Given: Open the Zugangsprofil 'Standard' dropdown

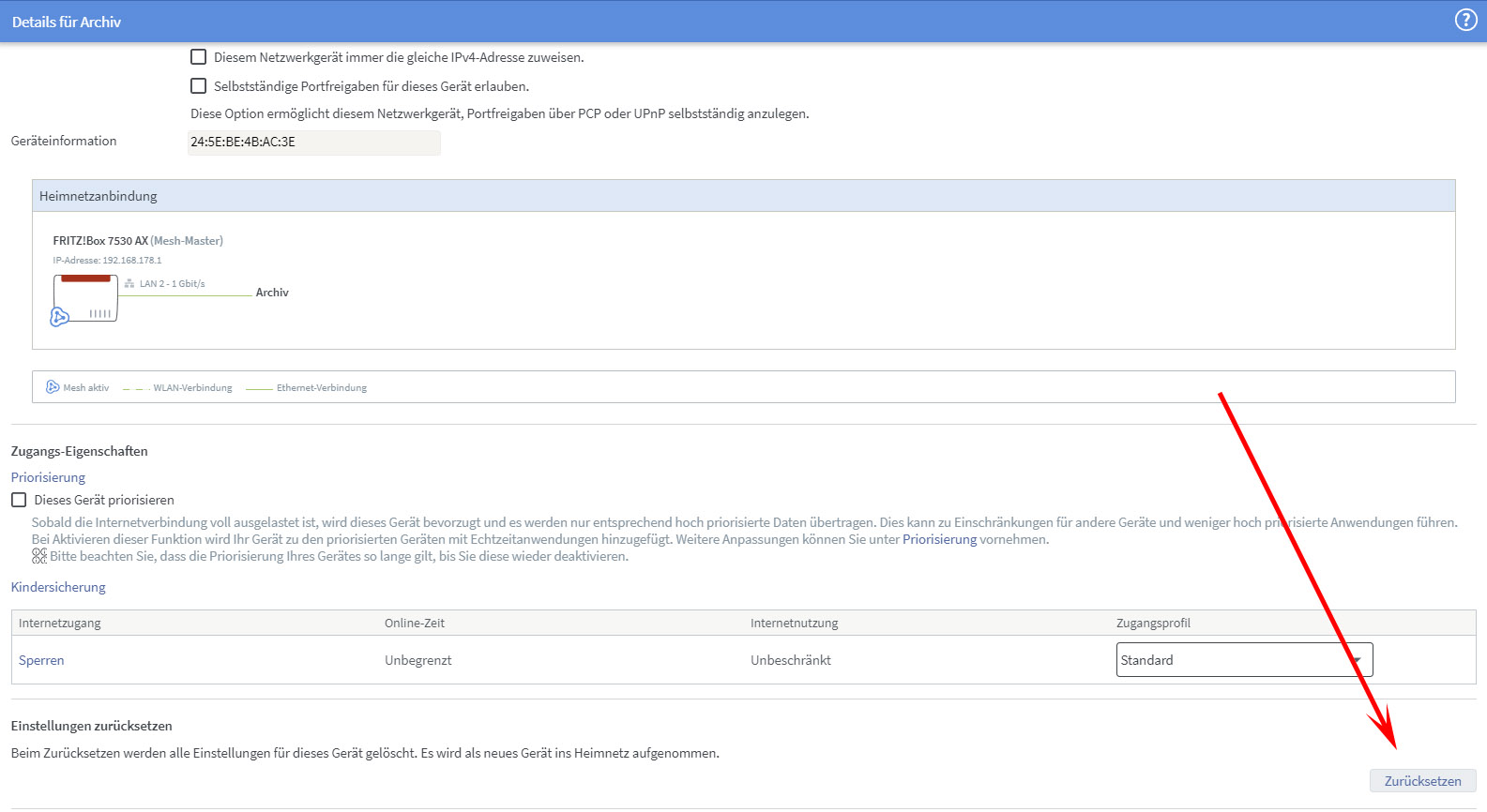Looking at the screenshot, I should pos(1244,659).
